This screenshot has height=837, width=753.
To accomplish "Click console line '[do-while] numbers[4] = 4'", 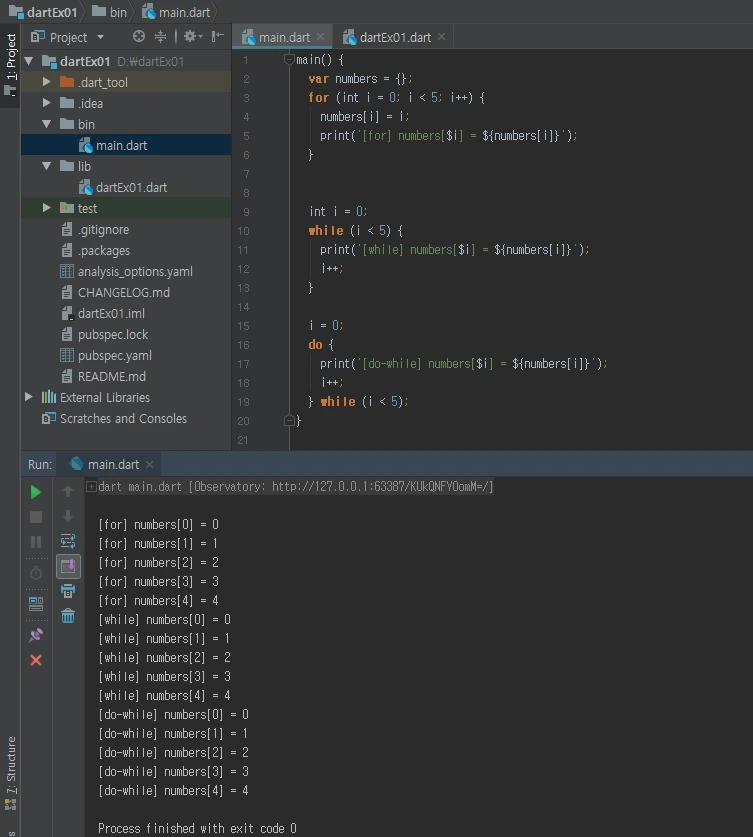I will pos(173,790).
